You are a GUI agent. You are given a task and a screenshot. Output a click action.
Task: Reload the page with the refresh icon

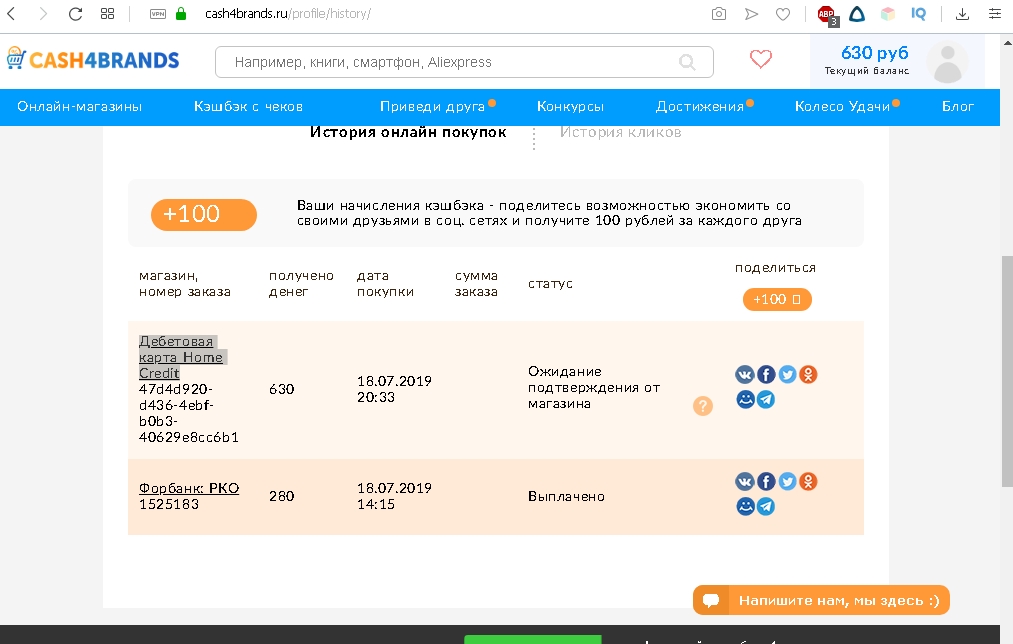point(76,14)
